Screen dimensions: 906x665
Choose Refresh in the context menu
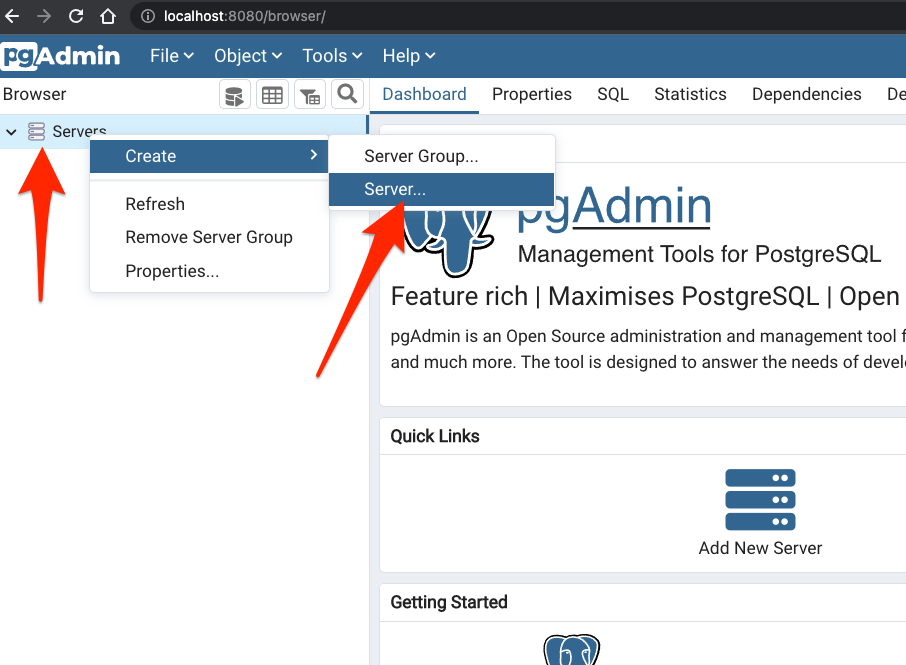209,204
